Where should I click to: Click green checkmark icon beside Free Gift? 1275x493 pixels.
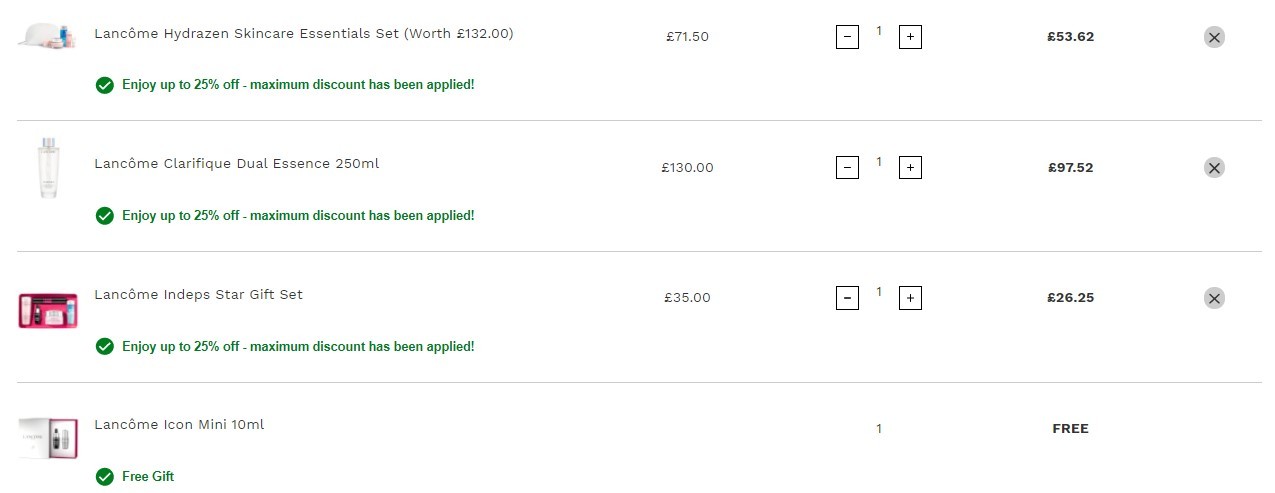[104, 476]
